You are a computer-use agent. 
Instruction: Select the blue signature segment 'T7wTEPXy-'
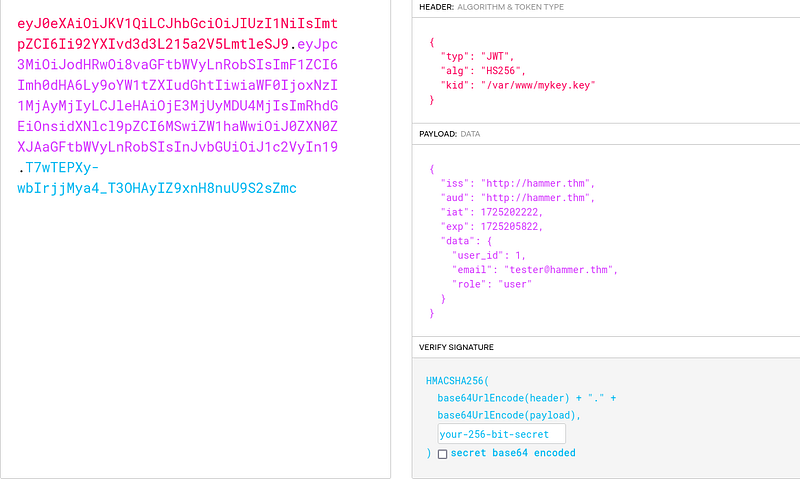(62, 167)
